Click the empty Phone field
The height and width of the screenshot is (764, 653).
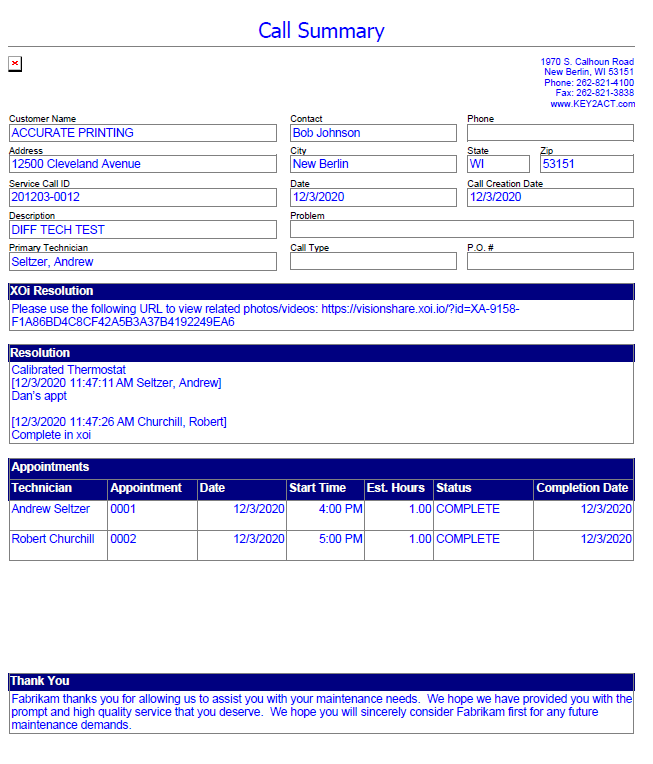(550, 133)
